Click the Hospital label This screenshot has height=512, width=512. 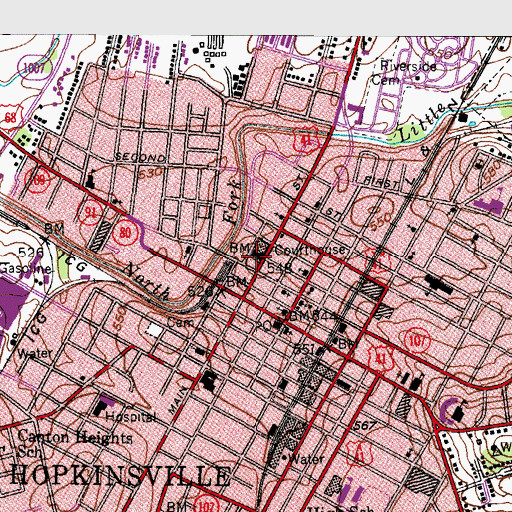pos(131,417)
